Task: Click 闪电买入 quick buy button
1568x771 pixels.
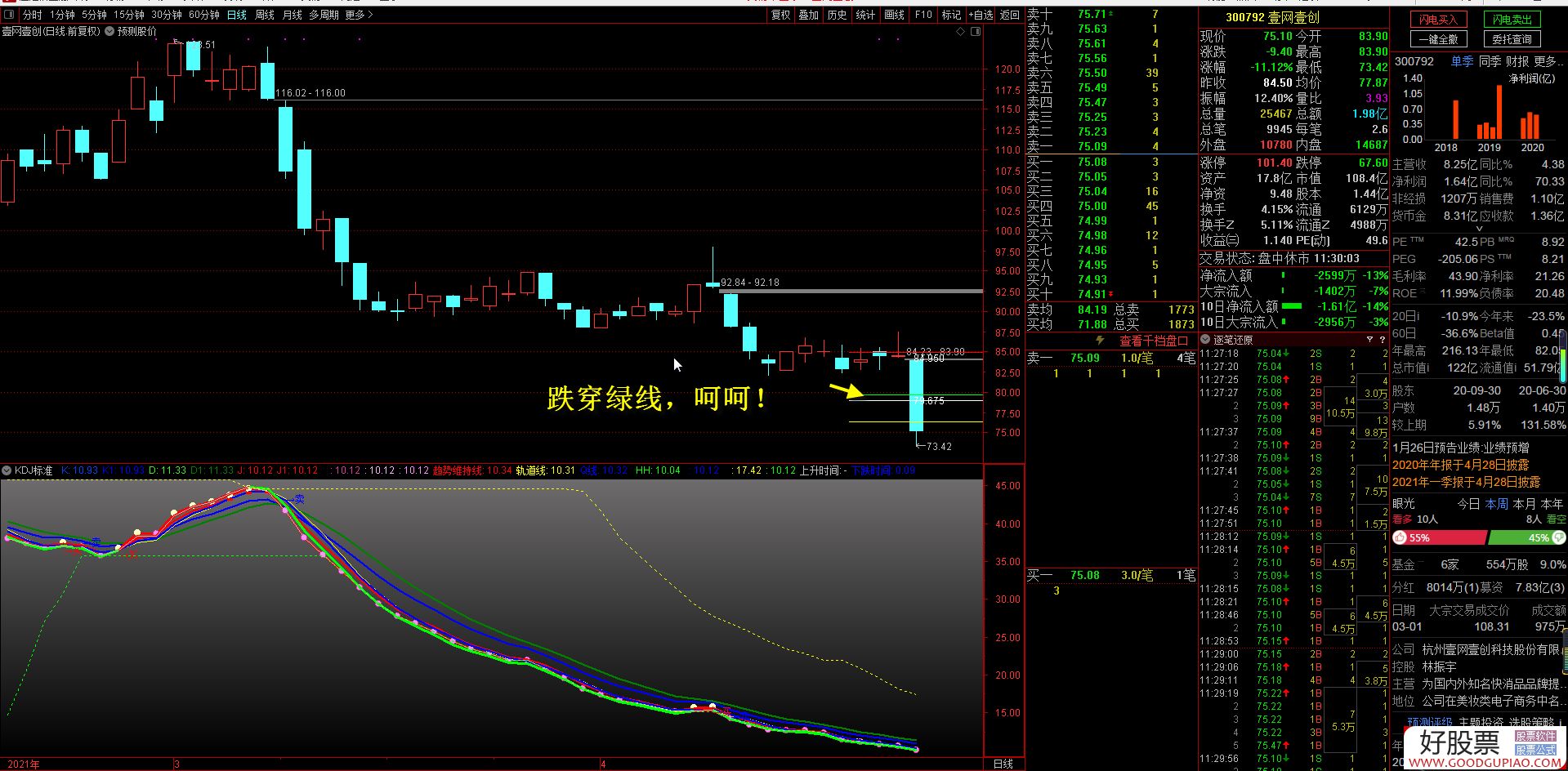Action: [x=1438, y=20]
